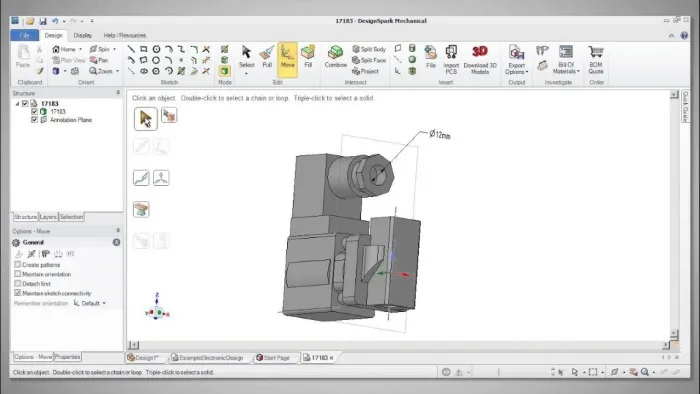Click the vertical scrollbar up arrow

point(674,95)
